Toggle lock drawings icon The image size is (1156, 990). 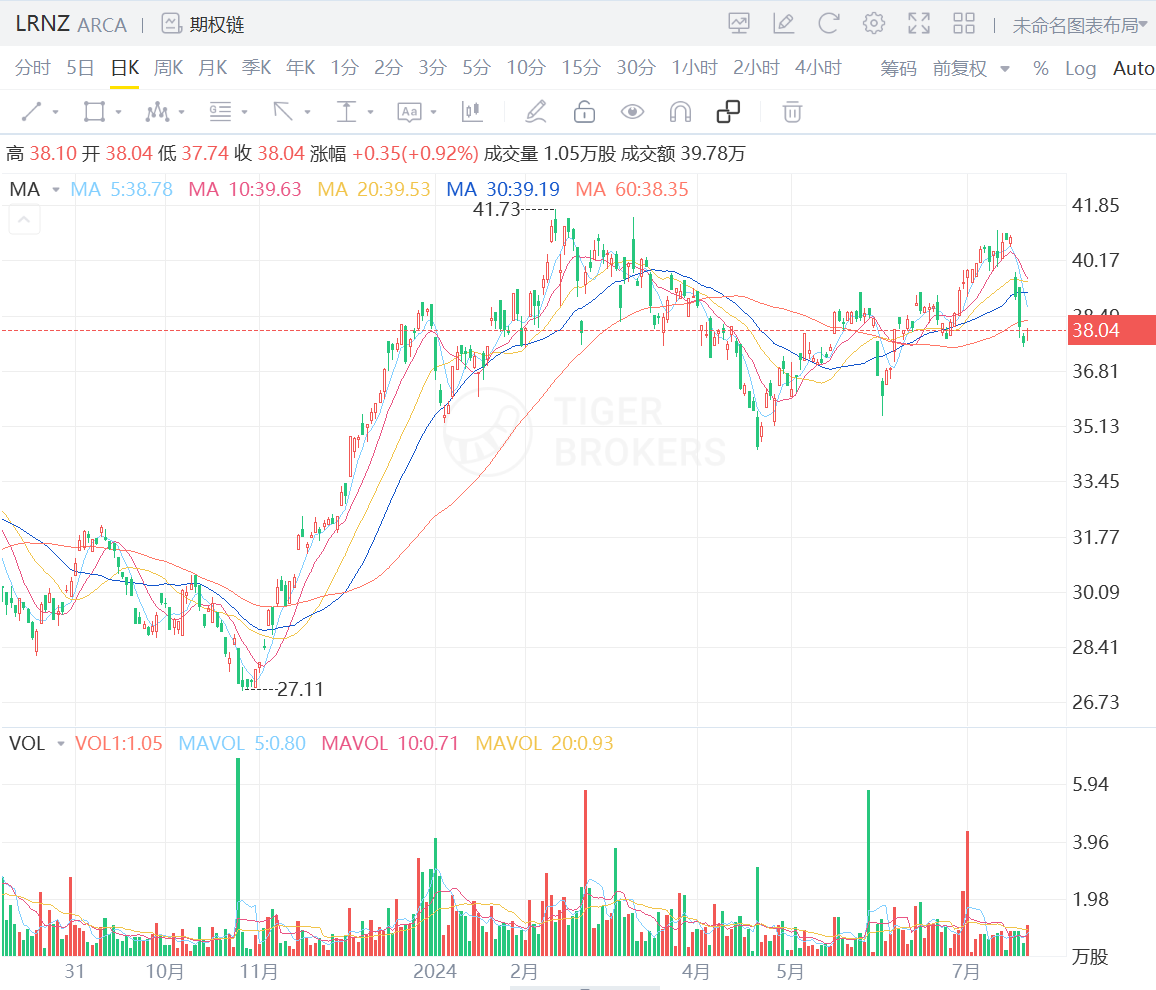pos(584,112)
